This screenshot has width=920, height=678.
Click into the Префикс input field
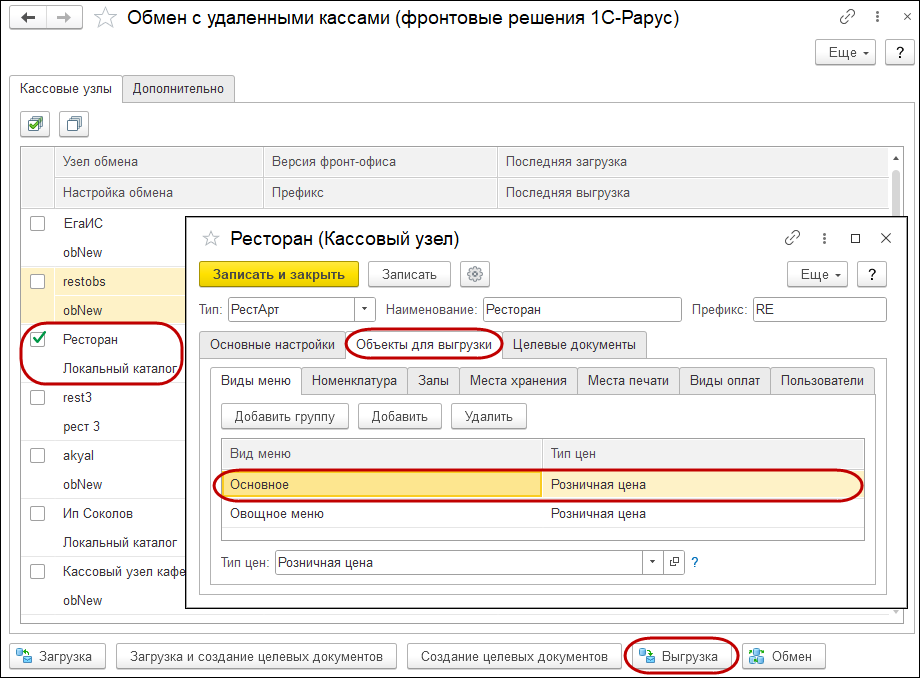tap(820, 309)
